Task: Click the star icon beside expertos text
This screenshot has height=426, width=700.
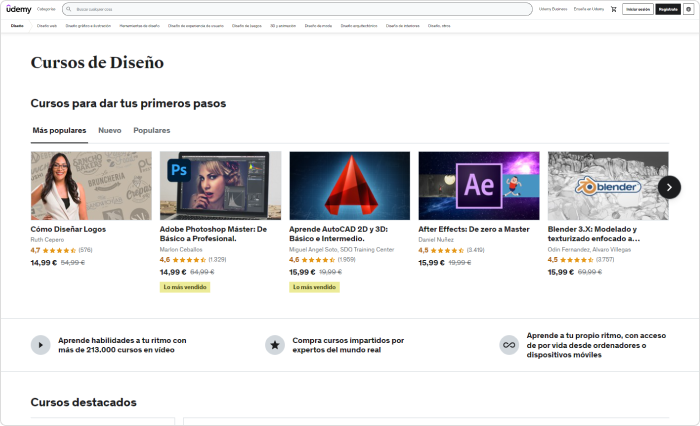Action: tap(275, 345)
